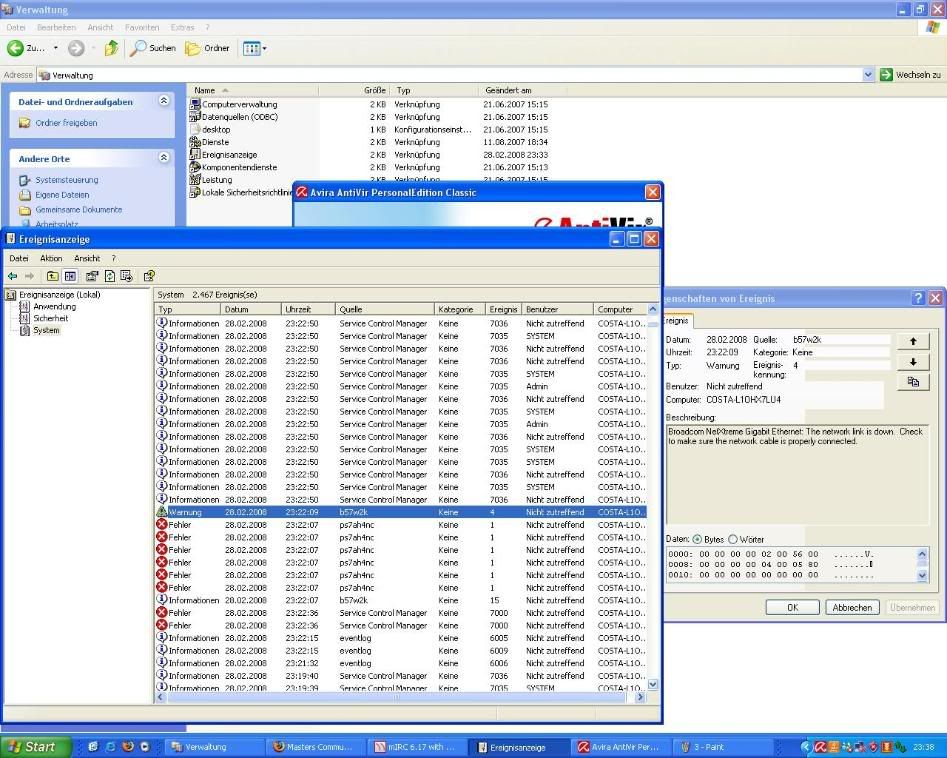Open the Dienste shortcut in Verwaltung

coord(210,142)
